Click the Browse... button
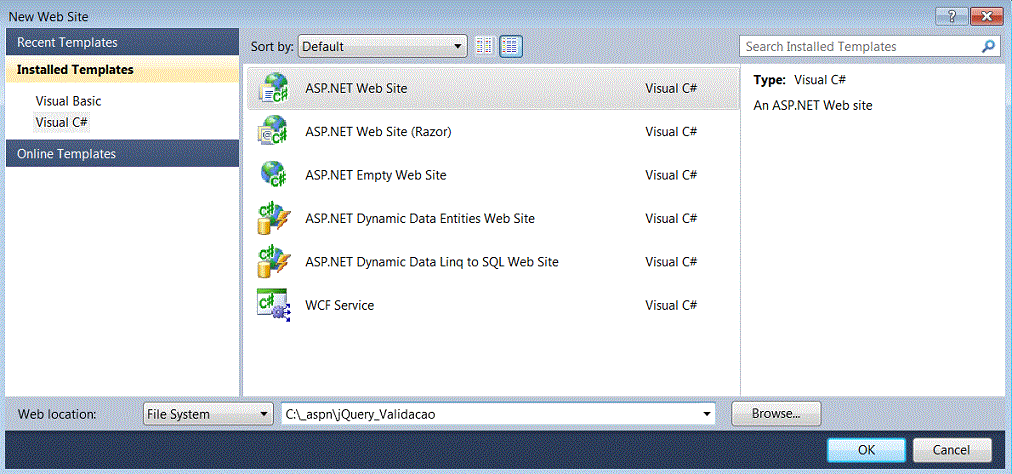 tap(776, 413)
